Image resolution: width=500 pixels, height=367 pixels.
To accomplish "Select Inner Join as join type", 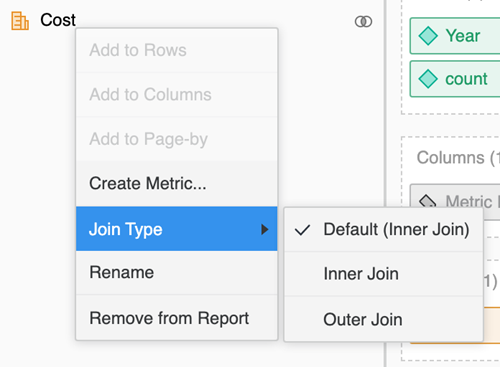I will pyautogui.click(x=383, y=274).
